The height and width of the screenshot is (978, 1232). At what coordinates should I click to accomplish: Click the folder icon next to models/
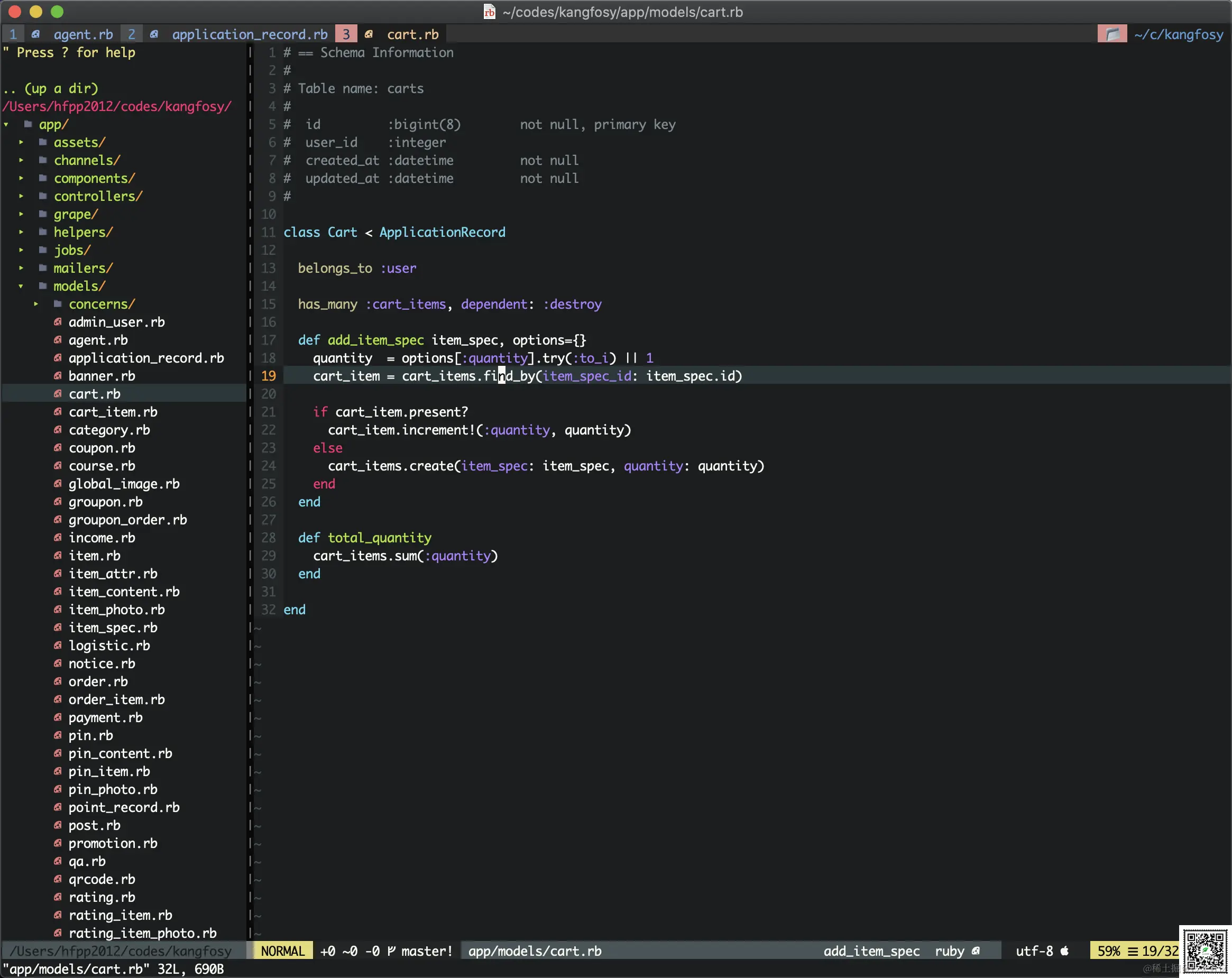[x=43, y=285]
